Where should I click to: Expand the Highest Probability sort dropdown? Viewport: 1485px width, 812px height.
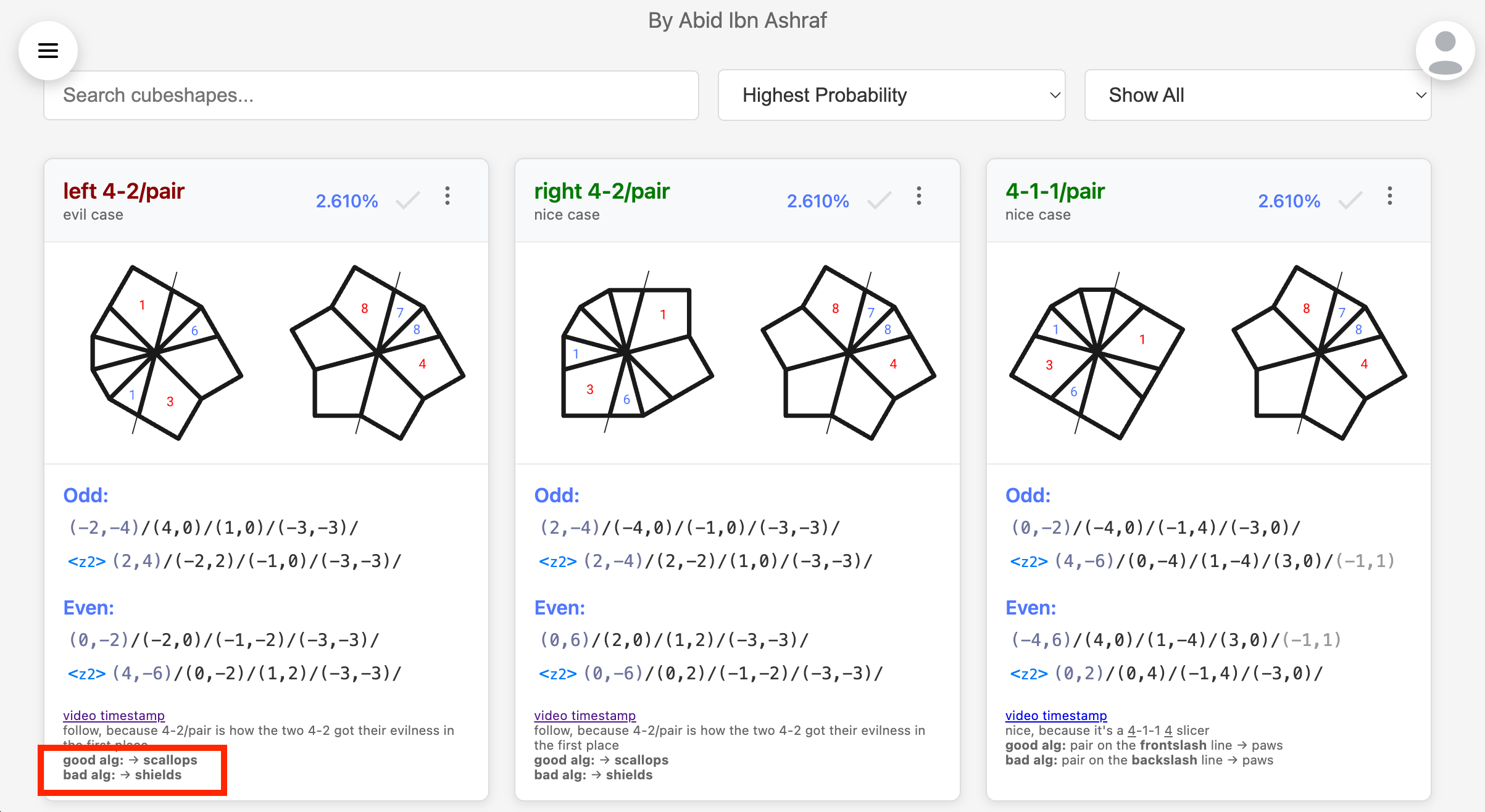pyautogui.click(x=891, y=95)
